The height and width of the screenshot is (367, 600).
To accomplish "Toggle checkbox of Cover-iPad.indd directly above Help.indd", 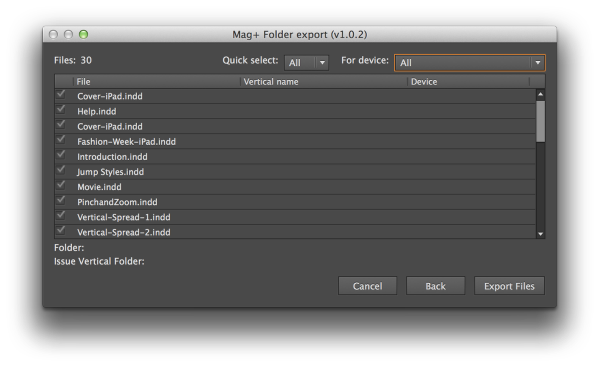I will [60, 95].
